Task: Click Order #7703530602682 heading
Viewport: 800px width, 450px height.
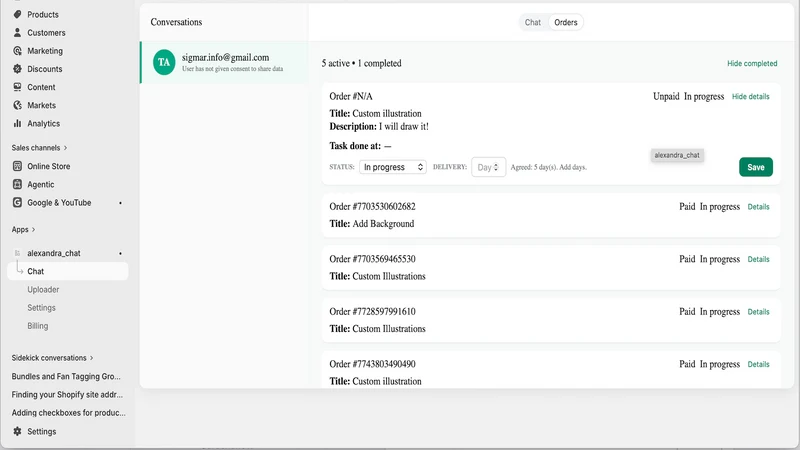Action: point(372,207)
